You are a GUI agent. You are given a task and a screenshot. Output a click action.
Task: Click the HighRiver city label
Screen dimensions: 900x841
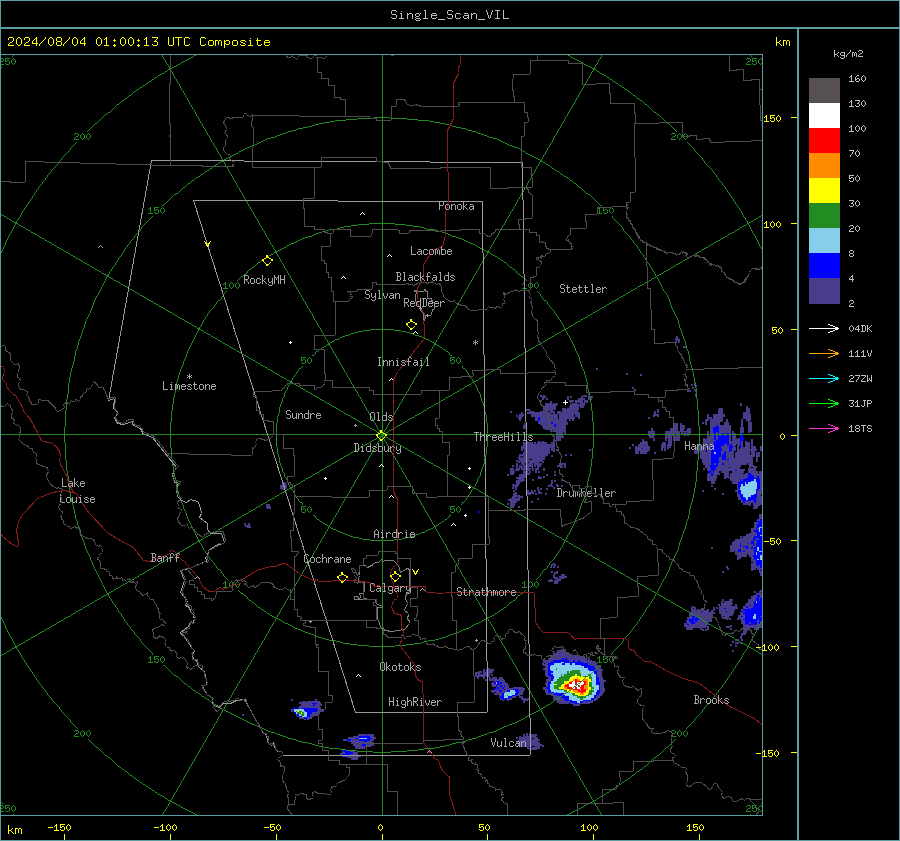pyautogui.click(x=415, y=702)
